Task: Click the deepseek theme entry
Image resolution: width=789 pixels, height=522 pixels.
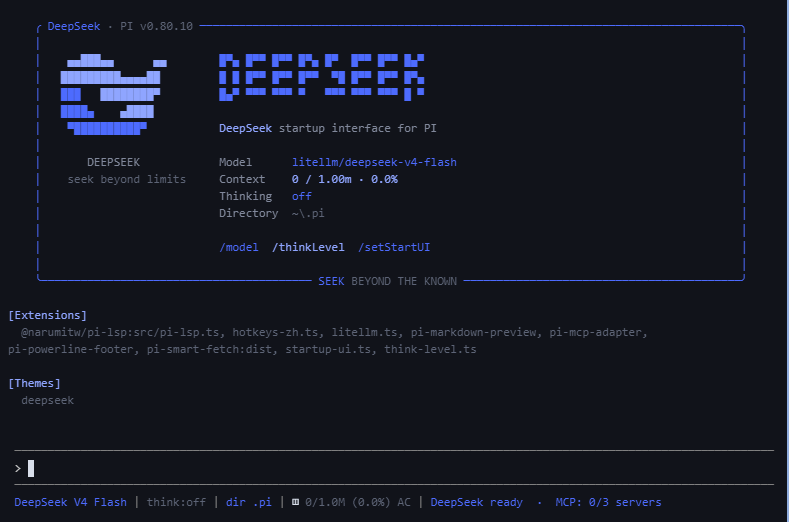Action: tap(47, 400)
